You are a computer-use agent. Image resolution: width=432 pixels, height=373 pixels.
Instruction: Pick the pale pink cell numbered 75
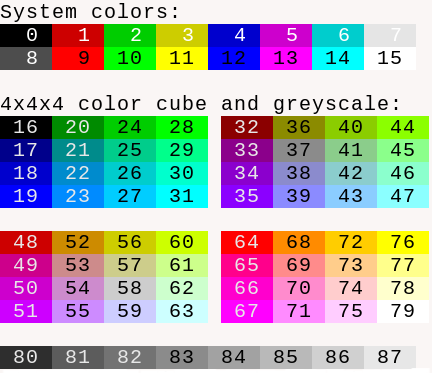(351, 311)
